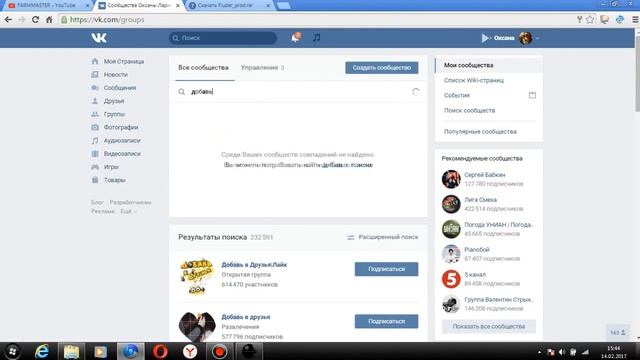Subscribe to Добавь в друзья community
Viewport: 640px width, 360px height.
(386, 322)
